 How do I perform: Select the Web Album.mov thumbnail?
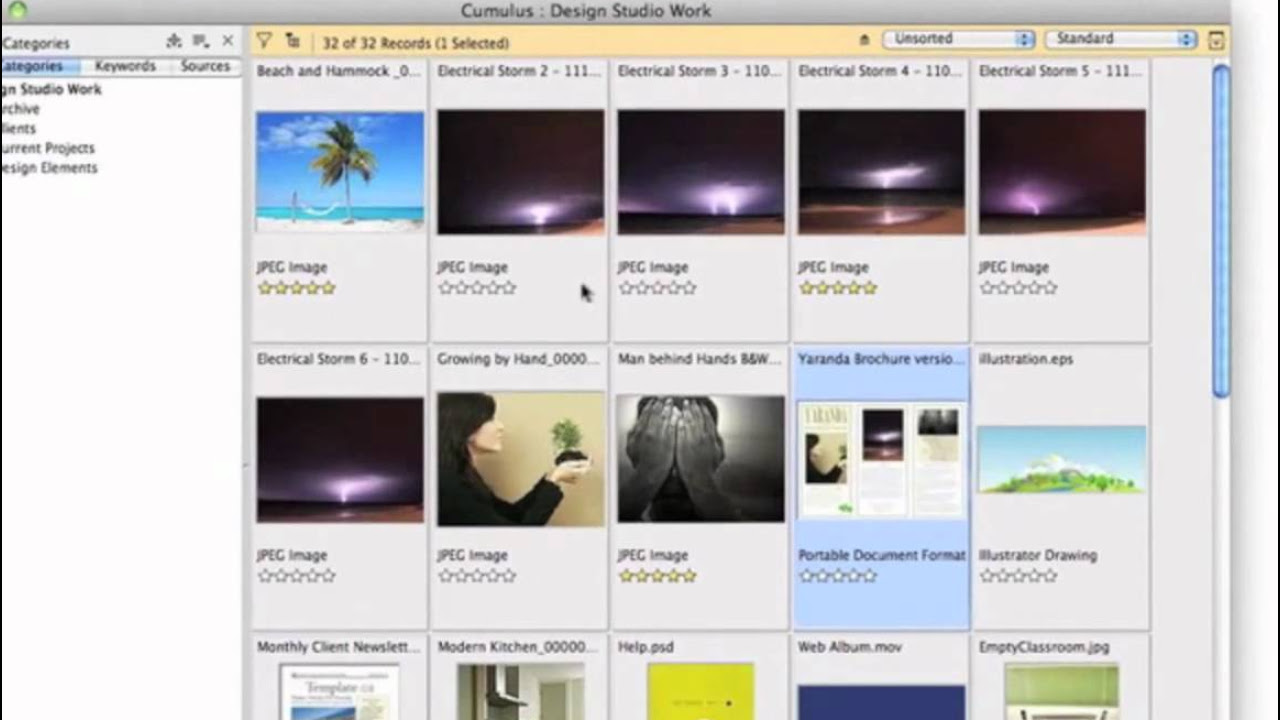tap(881, 702)
